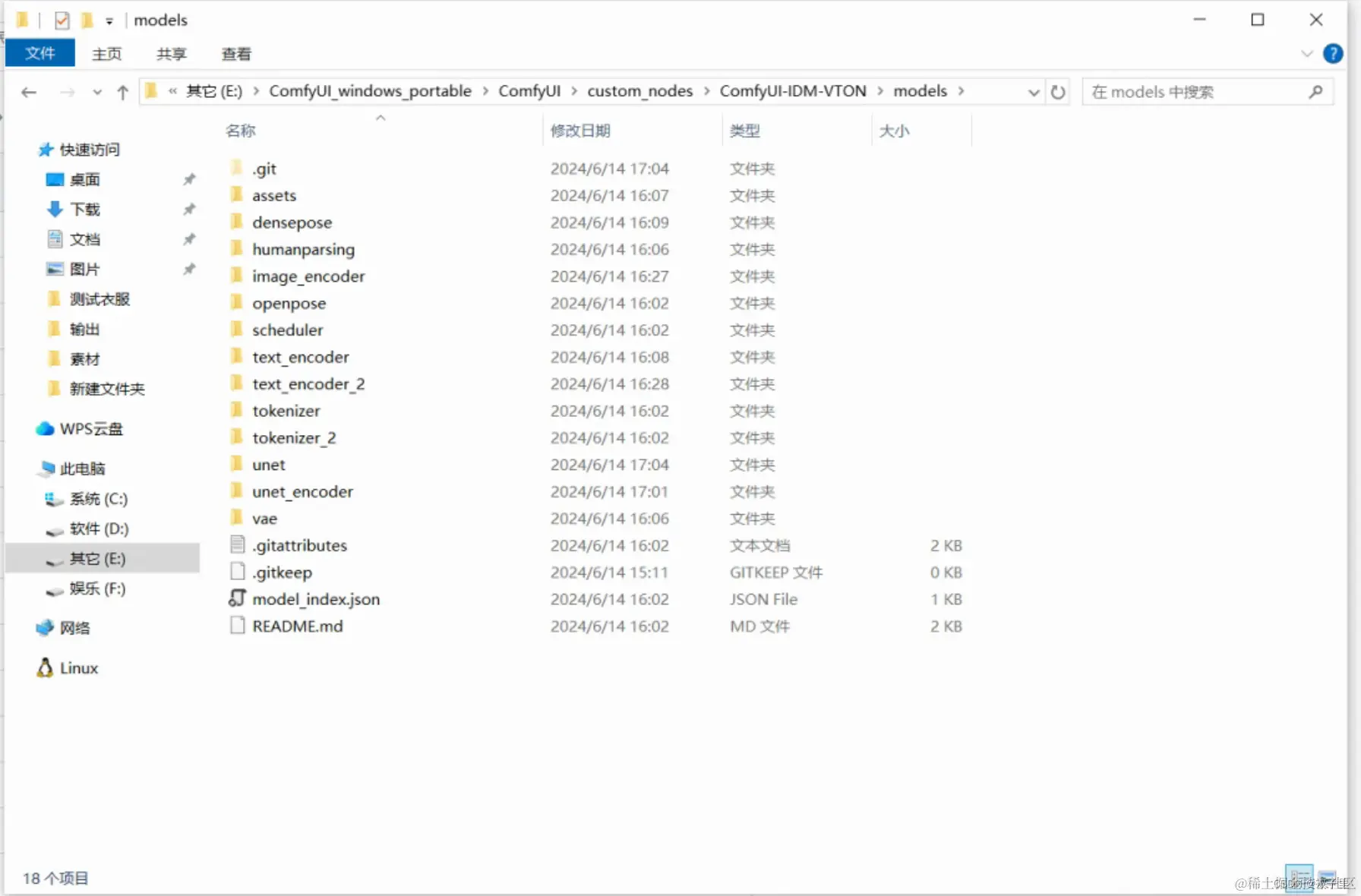Screen dimensions: 1361x896
Task: Select the image_encoder folder name
Action: [308, 276]
